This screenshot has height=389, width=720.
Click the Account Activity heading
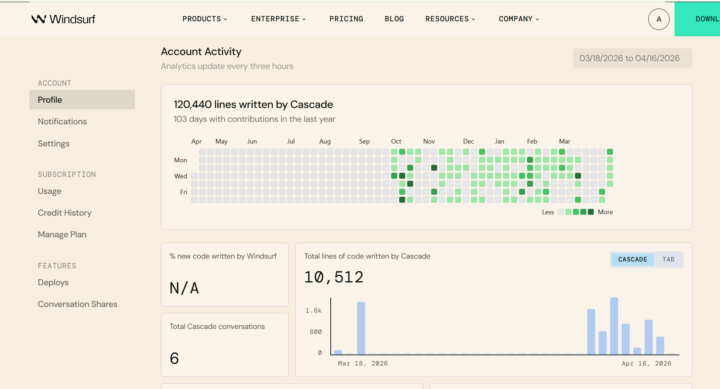[201, 51]
